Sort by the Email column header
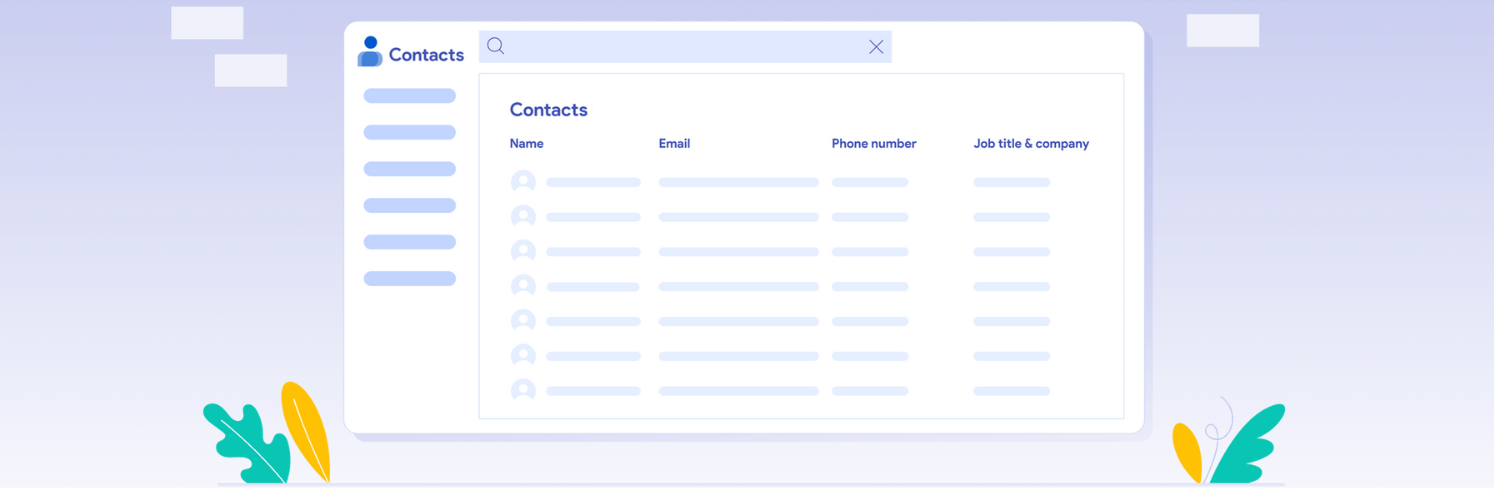 [674, 144]
